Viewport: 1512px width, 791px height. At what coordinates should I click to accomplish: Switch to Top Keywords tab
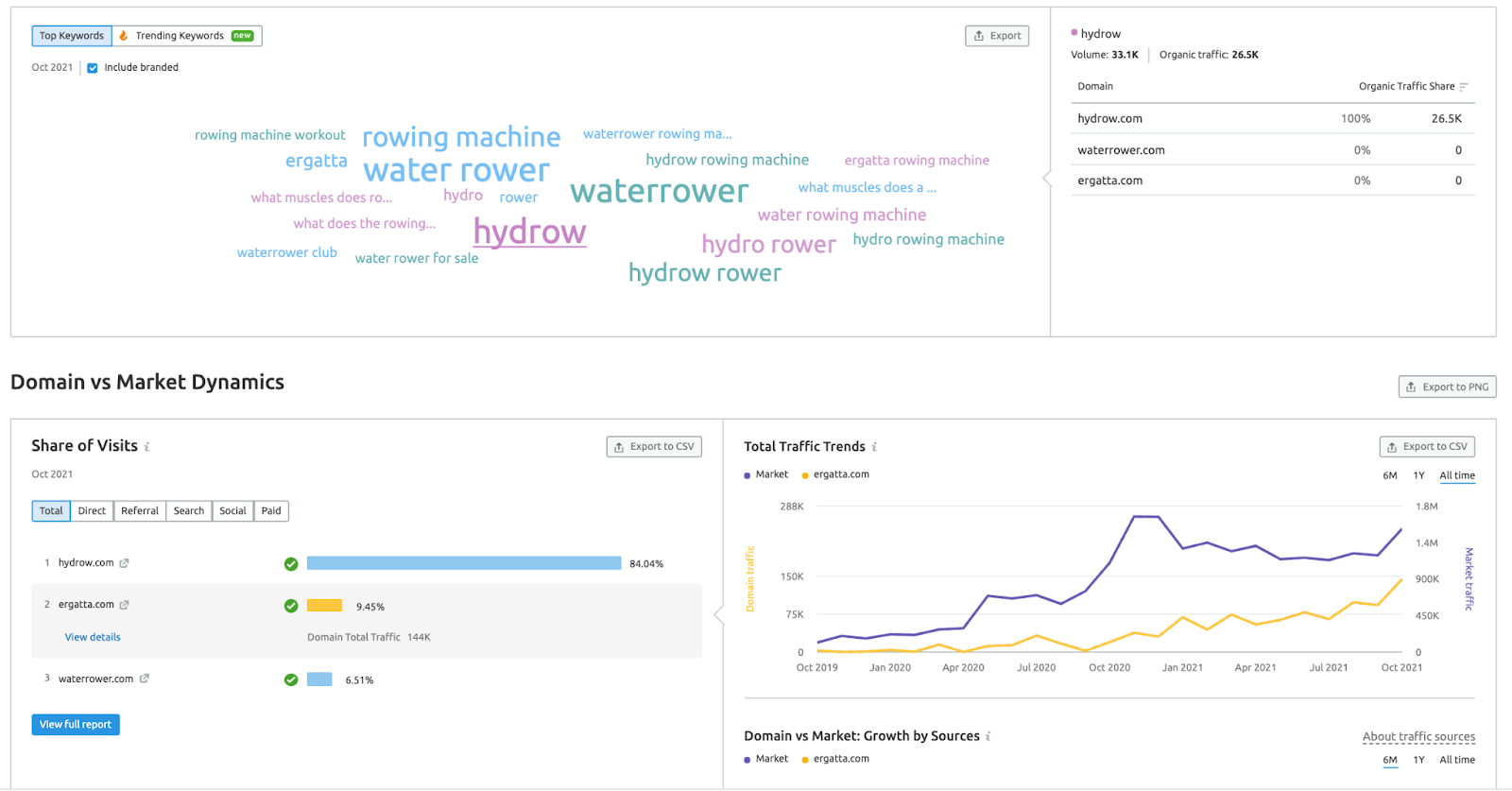click(72, 36)
